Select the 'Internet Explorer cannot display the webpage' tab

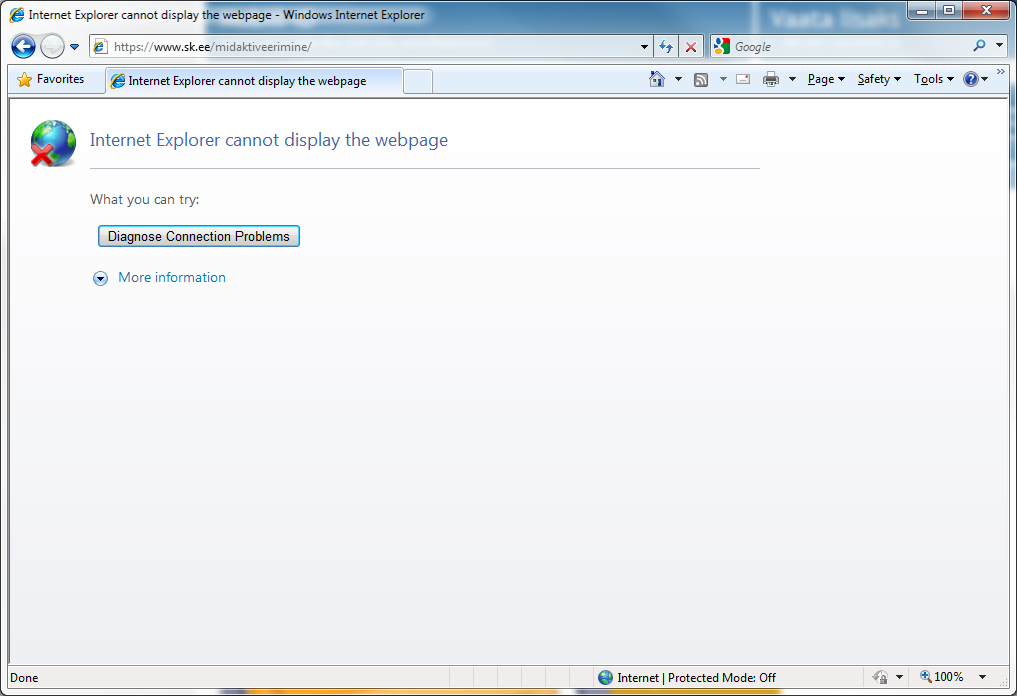[x=254, y=81]
